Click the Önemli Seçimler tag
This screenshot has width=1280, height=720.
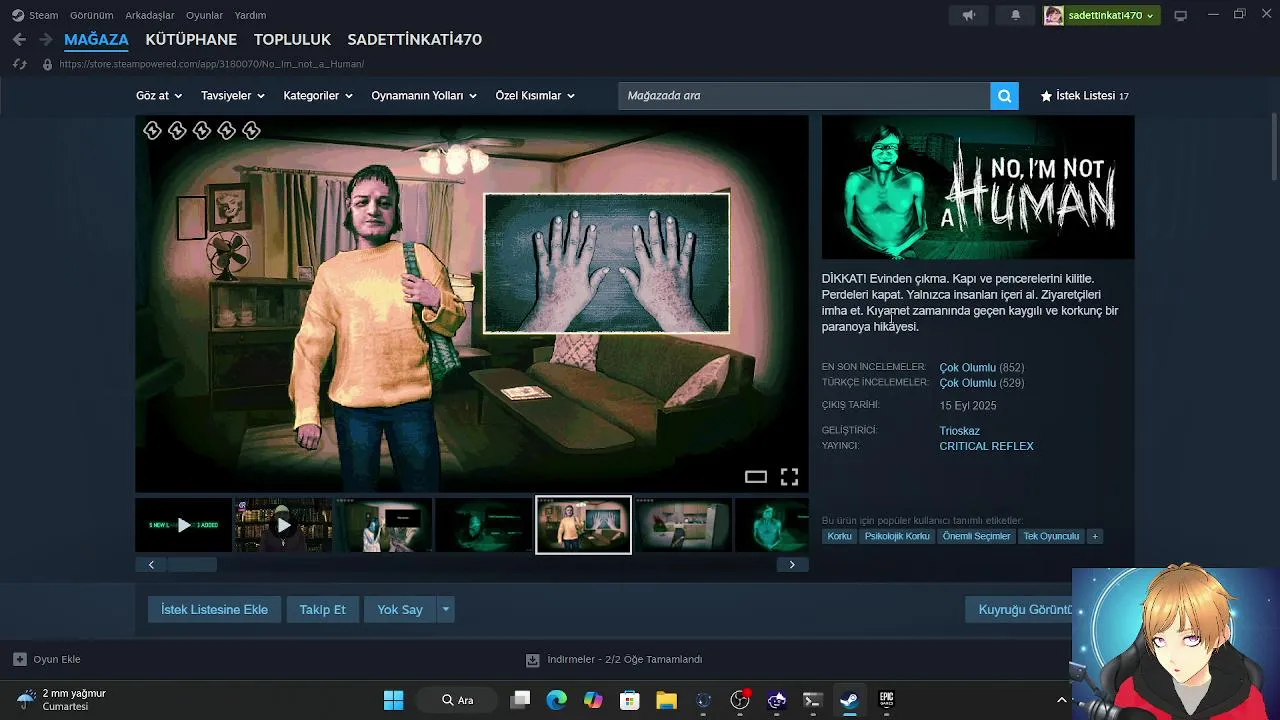tap(976, 536)
